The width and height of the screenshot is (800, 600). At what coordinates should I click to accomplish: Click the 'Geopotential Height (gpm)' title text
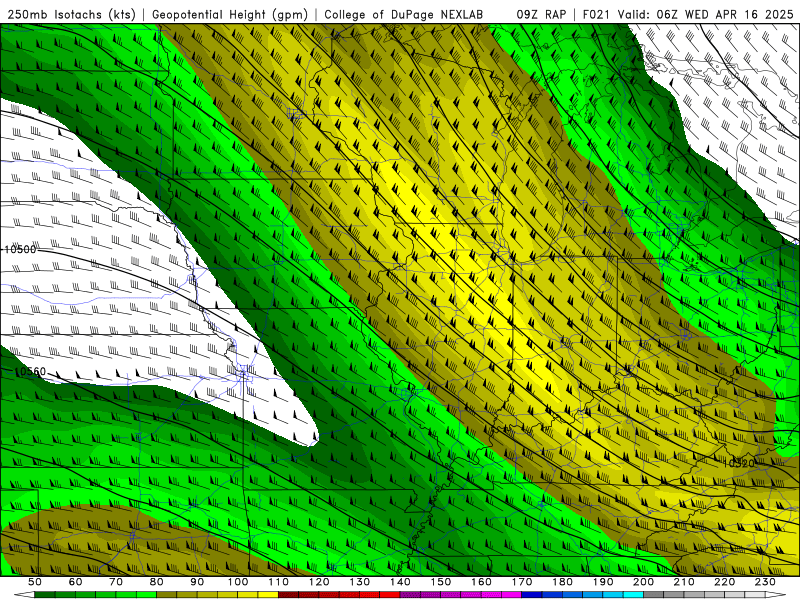pos(230,14)
